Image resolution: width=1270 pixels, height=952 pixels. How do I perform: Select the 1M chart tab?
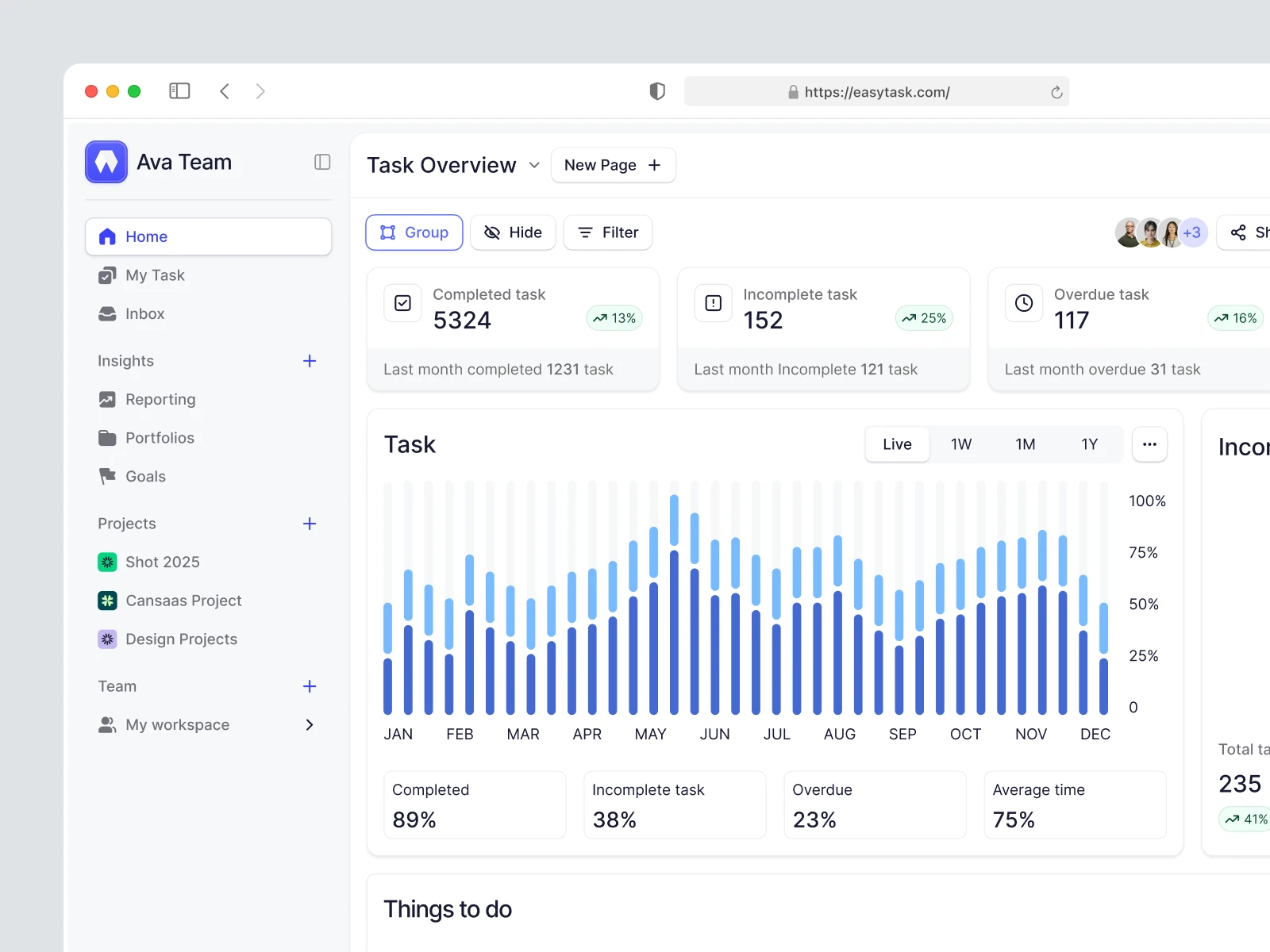click(x=1026, y=444)
